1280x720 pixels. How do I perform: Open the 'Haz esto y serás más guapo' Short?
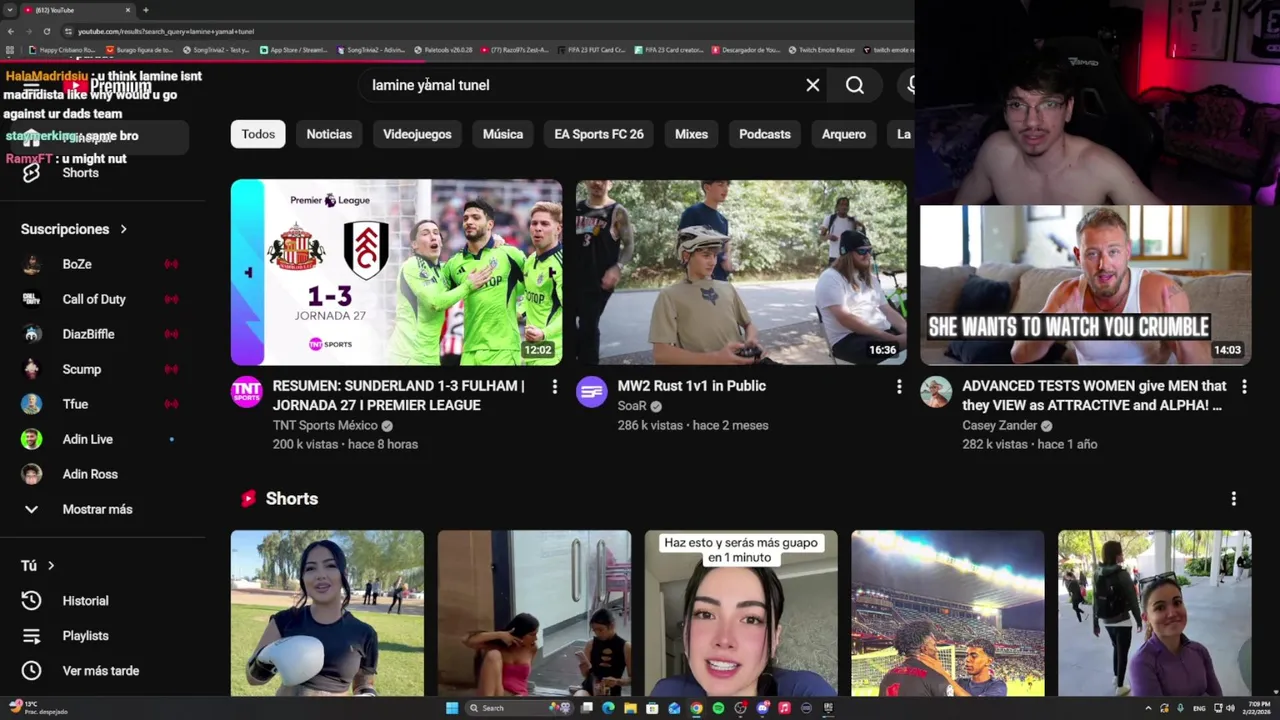click(741, 613)
